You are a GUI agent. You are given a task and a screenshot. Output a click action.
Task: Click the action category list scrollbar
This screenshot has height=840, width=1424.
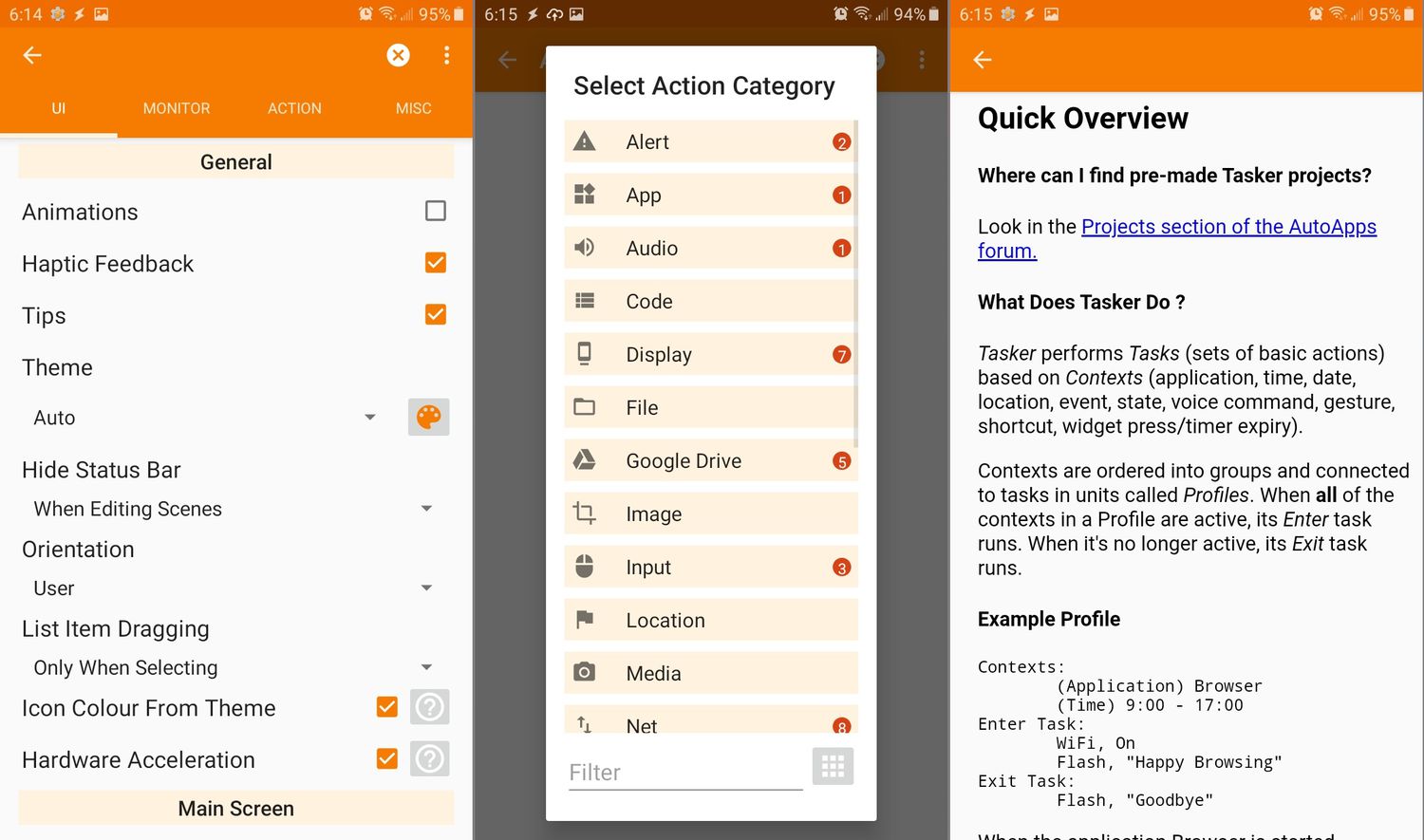pyautogui.click(x=856, y=284)
